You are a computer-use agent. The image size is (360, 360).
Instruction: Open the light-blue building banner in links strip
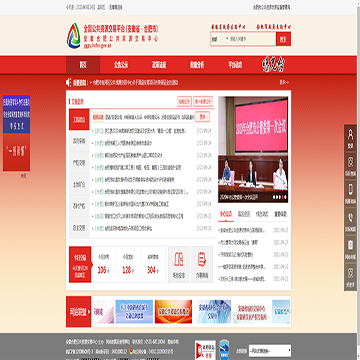[x=213, y=312]
